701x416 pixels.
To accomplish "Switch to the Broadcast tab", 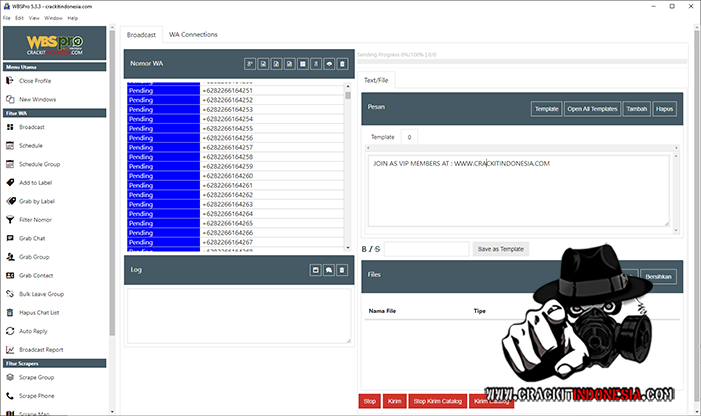I will coord(141,35).
